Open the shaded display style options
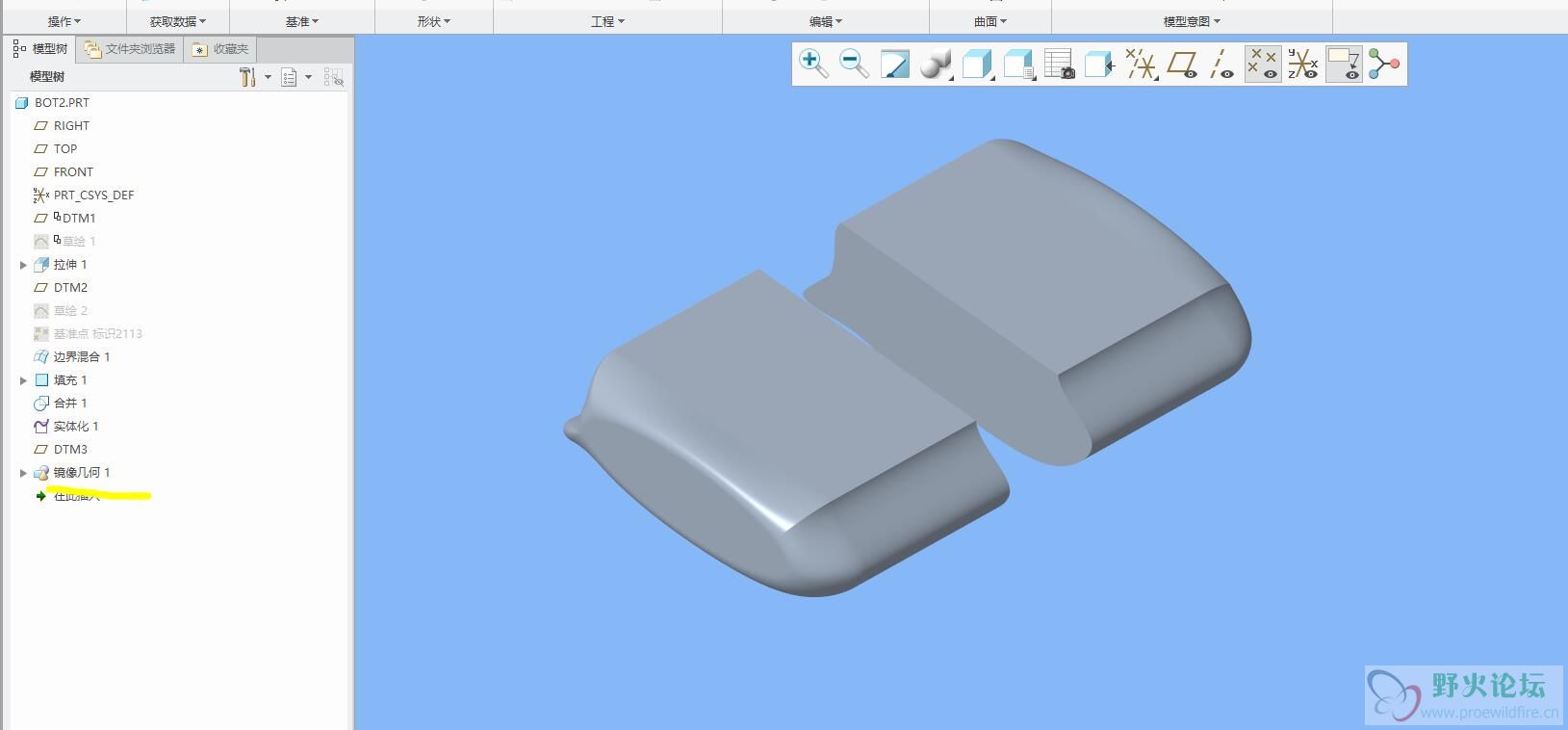 point(936,65)
